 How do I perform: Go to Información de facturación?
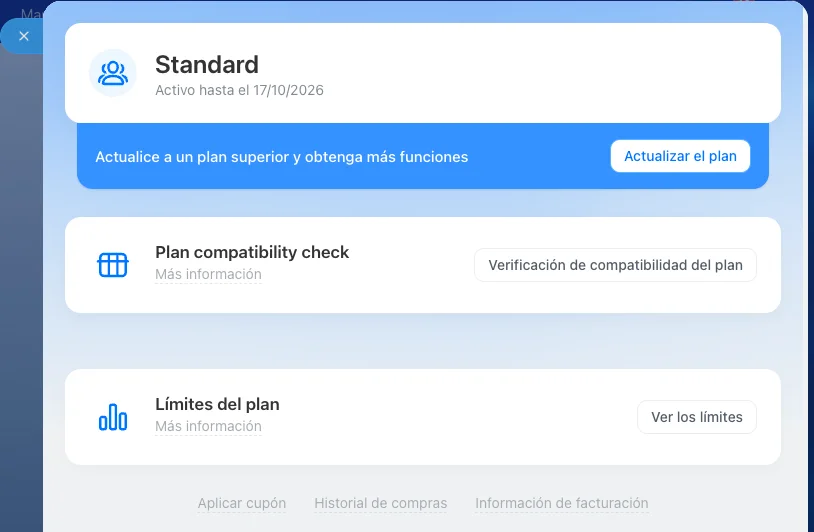pos(562,503)
